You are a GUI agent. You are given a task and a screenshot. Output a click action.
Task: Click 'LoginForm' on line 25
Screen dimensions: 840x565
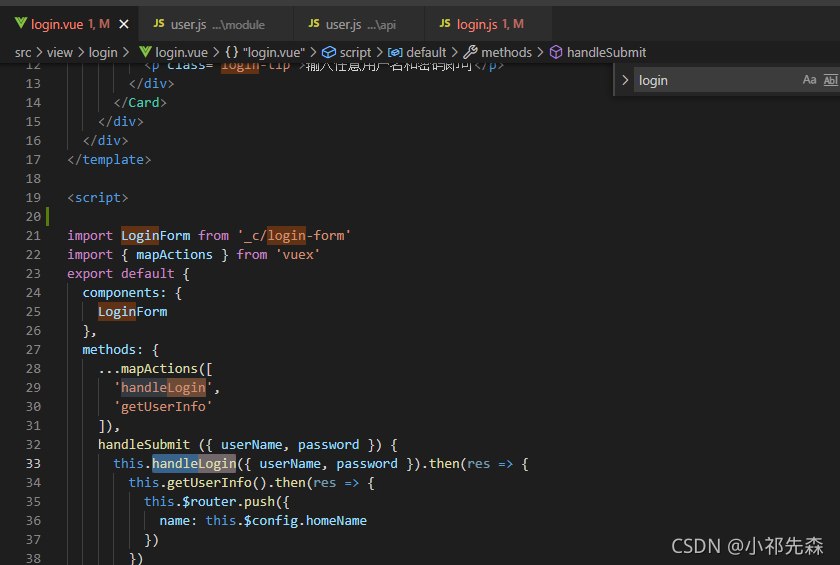tap(132, 312)
